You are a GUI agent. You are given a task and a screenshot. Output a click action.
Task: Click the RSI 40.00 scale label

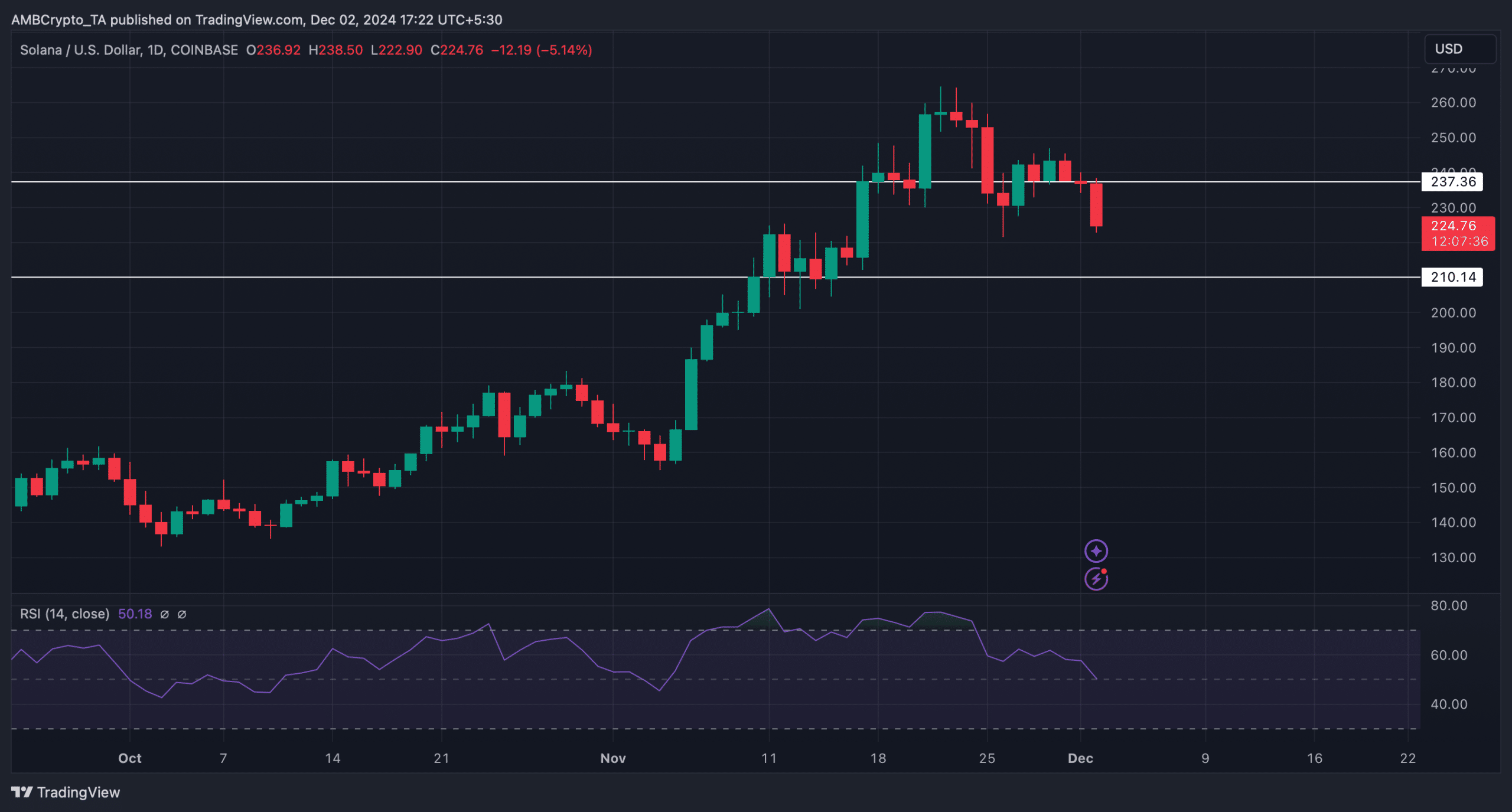[1449, 704]
